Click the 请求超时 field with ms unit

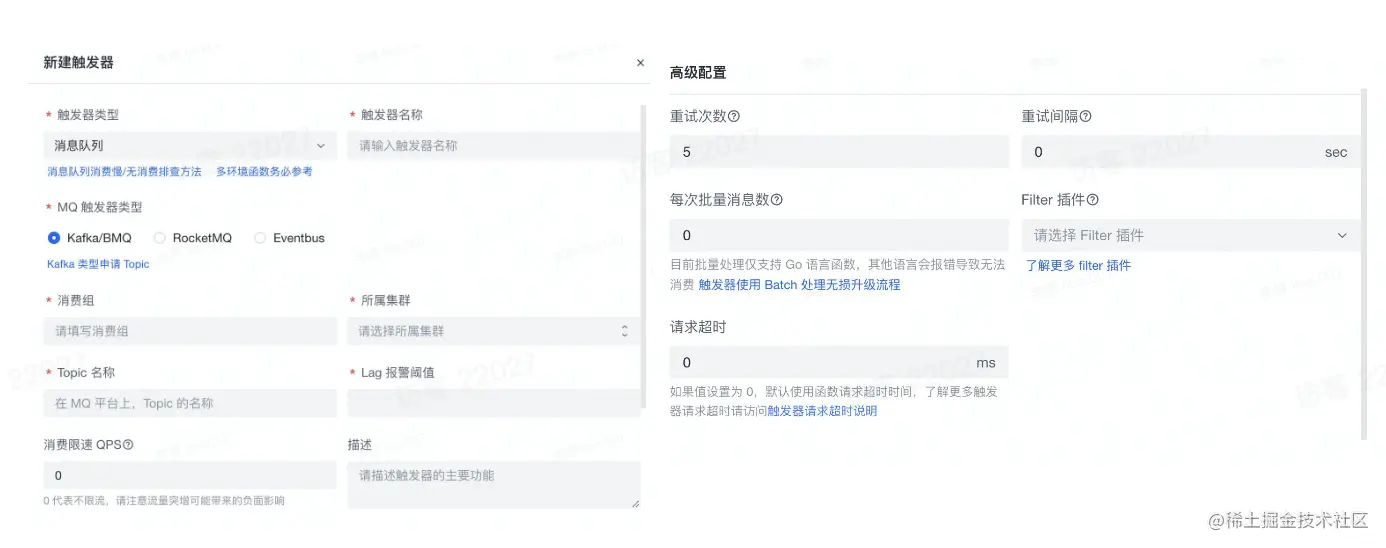839,362
